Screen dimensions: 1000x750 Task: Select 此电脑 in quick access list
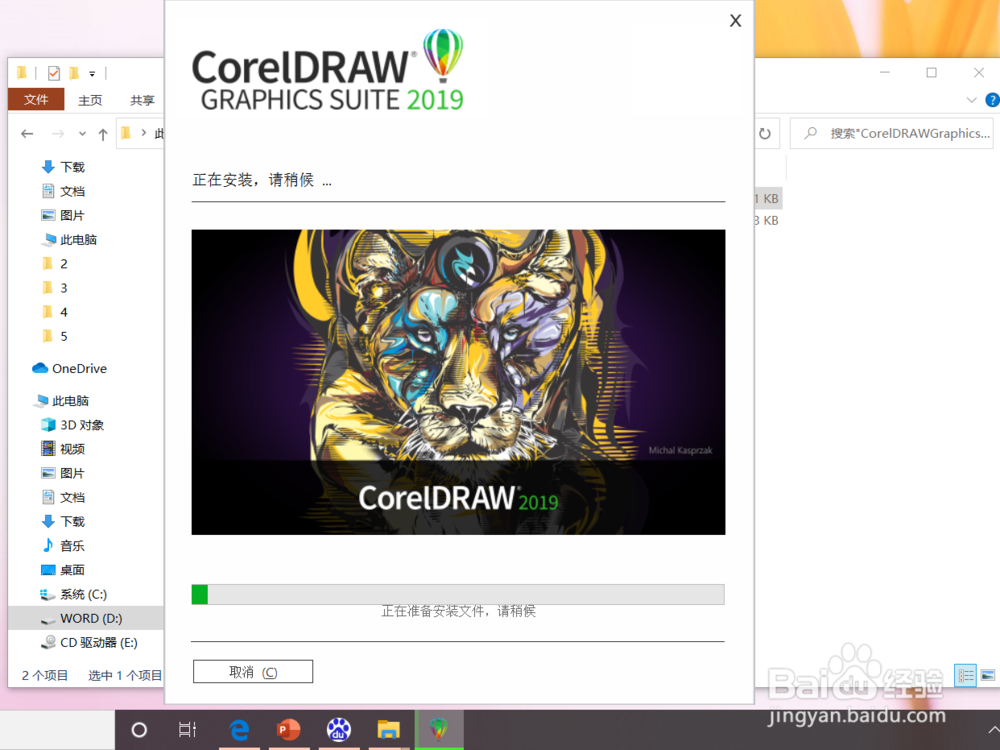pos(69,240)
